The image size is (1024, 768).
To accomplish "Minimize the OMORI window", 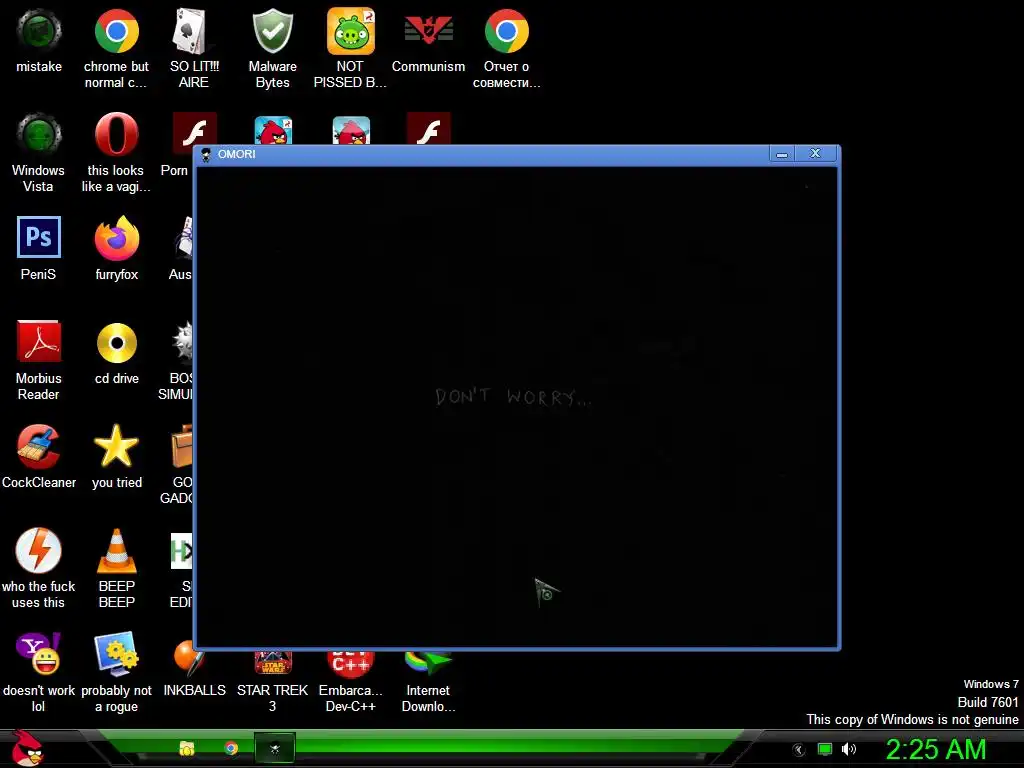I will (781, 154).
